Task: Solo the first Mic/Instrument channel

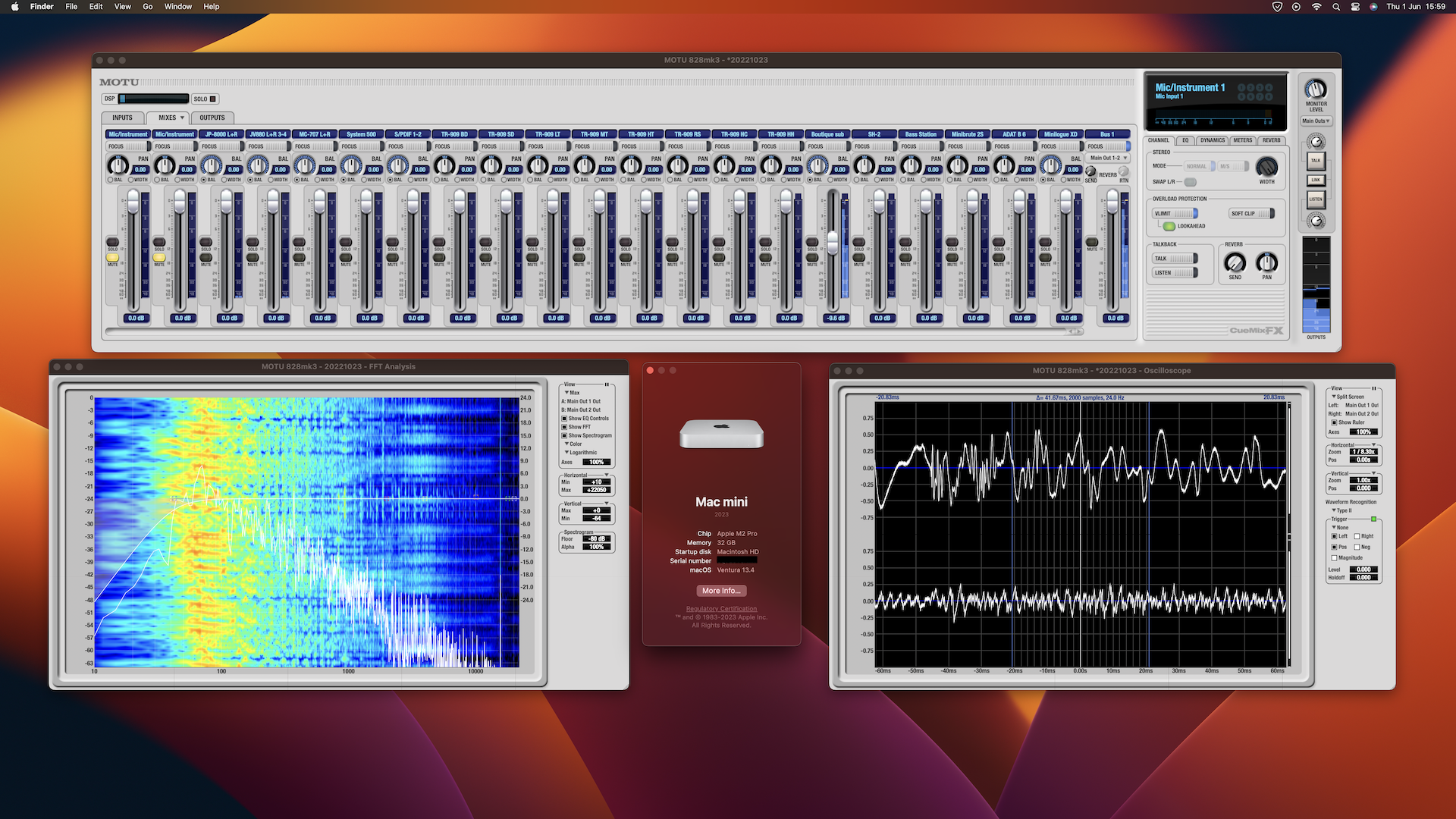Action: point(112,243)
